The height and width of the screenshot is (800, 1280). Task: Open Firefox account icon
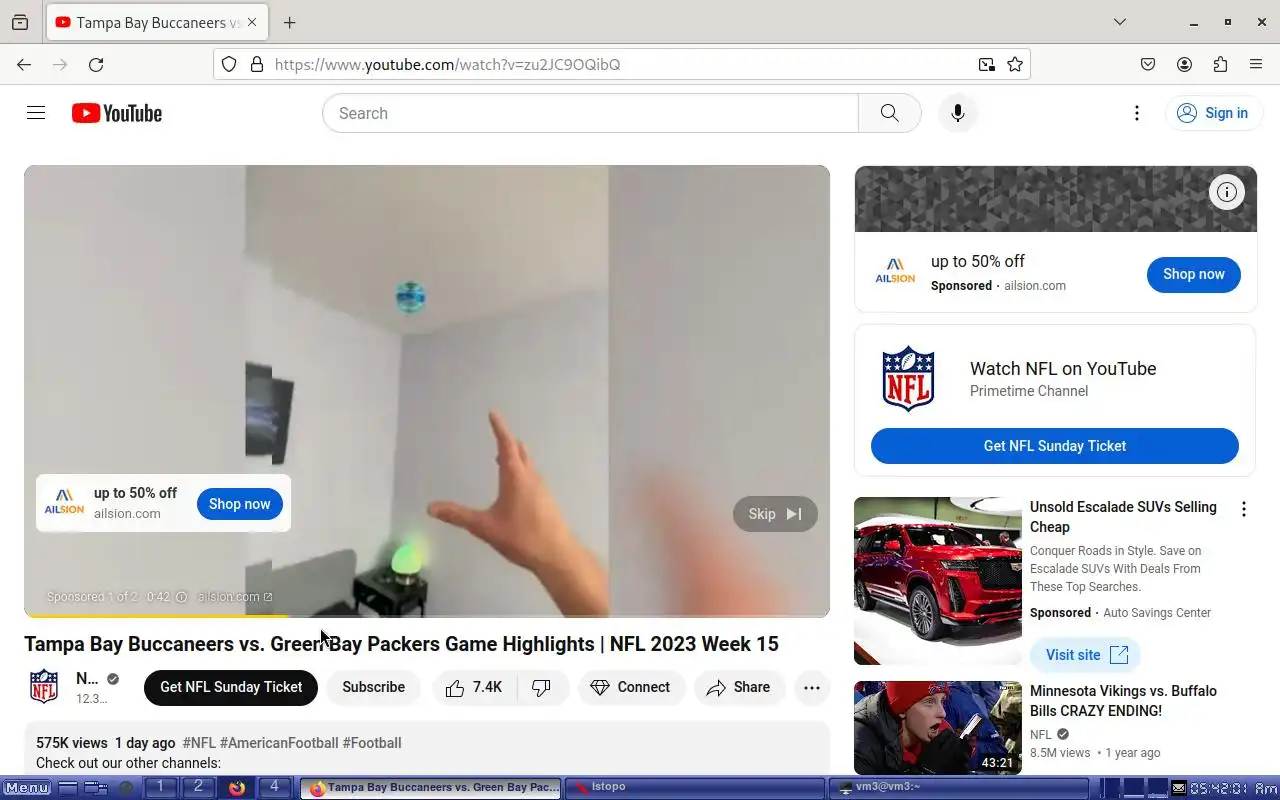tap(1184, 64)
